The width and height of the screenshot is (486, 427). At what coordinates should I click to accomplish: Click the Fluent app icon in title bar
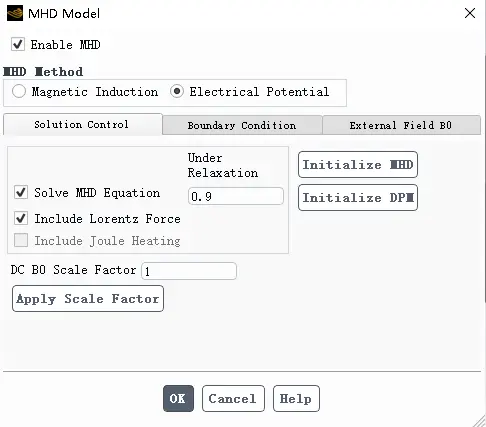pos(15,13)
